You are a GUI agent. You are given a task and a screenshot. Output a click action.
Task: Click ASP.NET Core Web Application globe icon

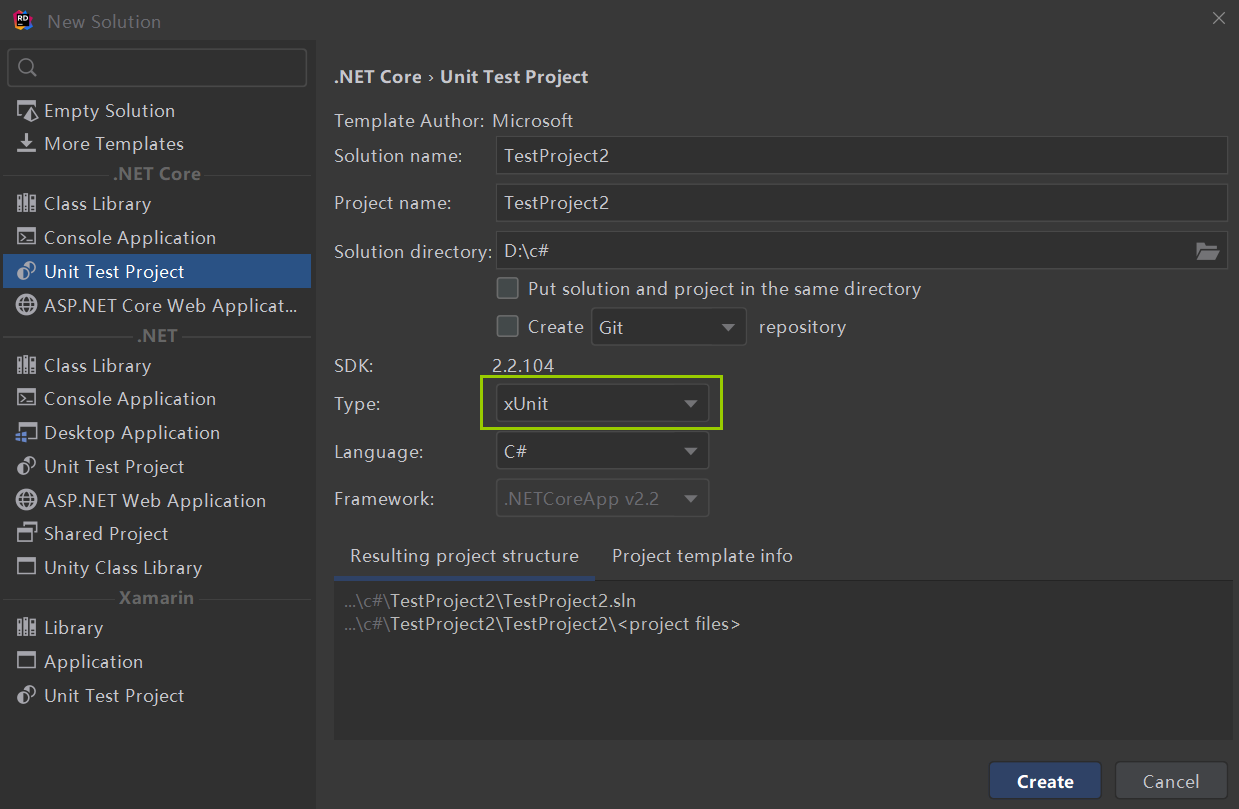pos(27,306)
